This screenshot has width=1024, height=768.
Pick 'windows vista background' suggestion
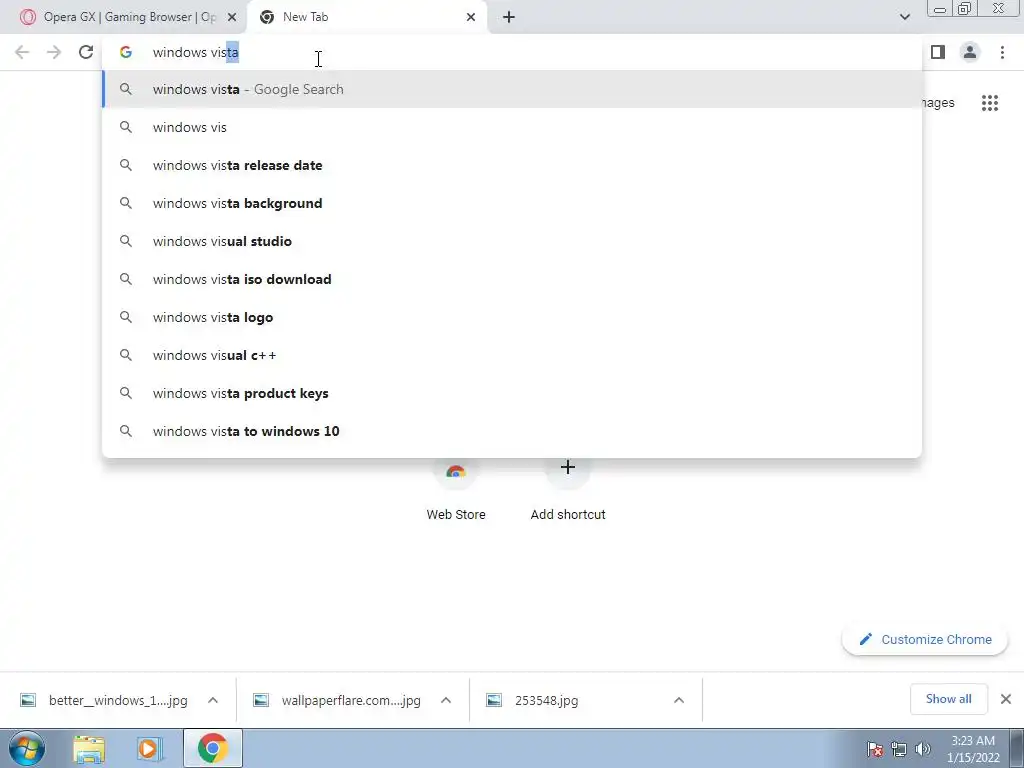click(x=512, y=203)
